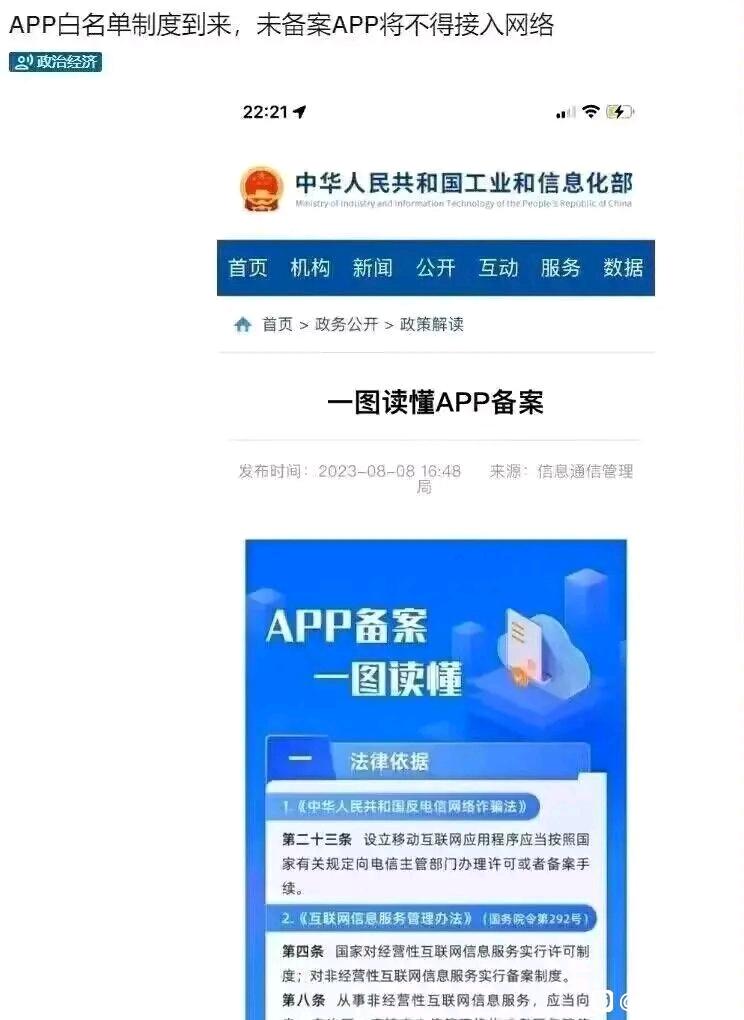The width and height of the screenshot is (744, 1020).
Task: Click the 一图读懂APP备案 article title
Action: (435, 402)
